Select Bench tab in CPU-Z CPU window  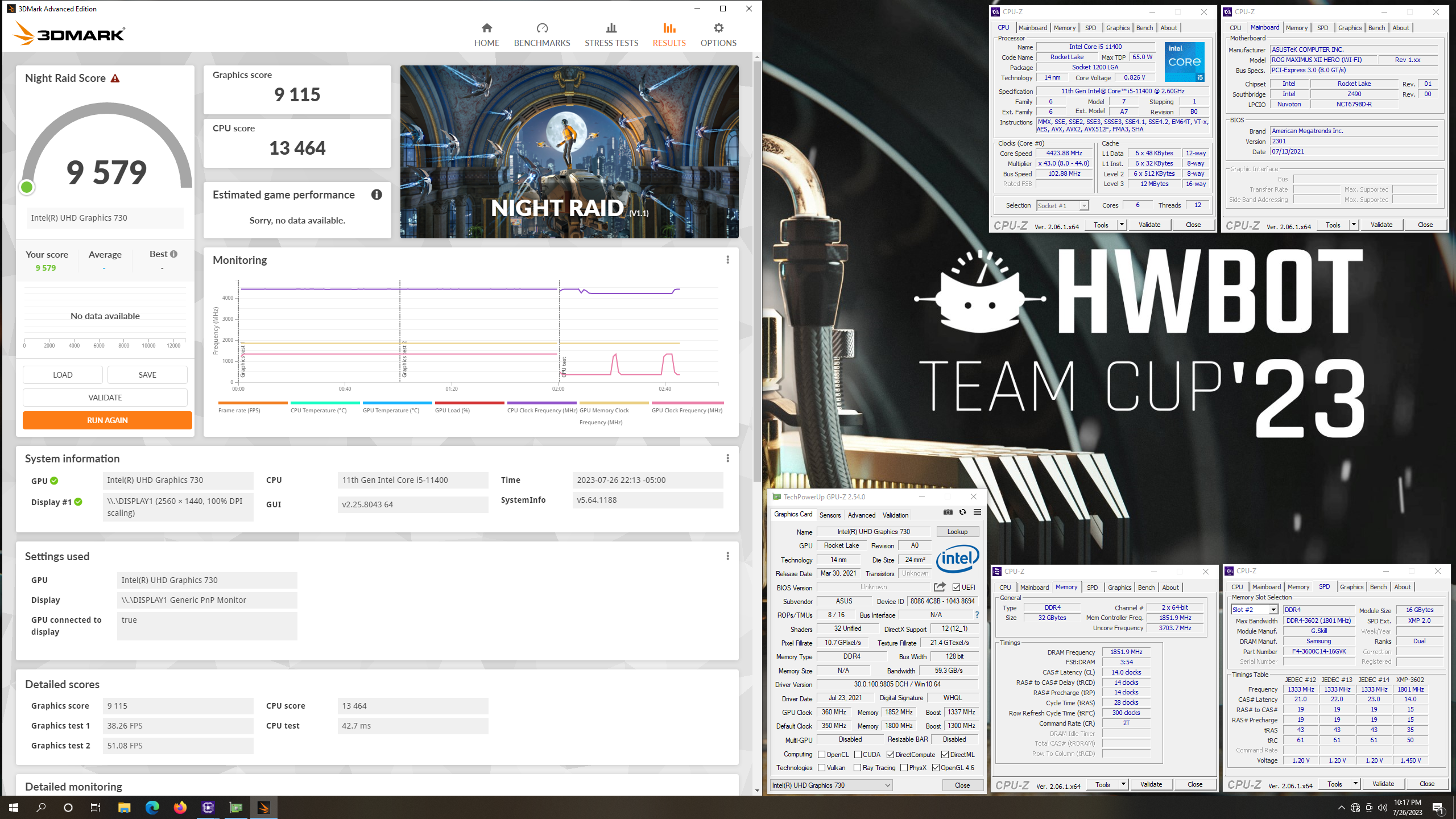[x=1144, y=28]
